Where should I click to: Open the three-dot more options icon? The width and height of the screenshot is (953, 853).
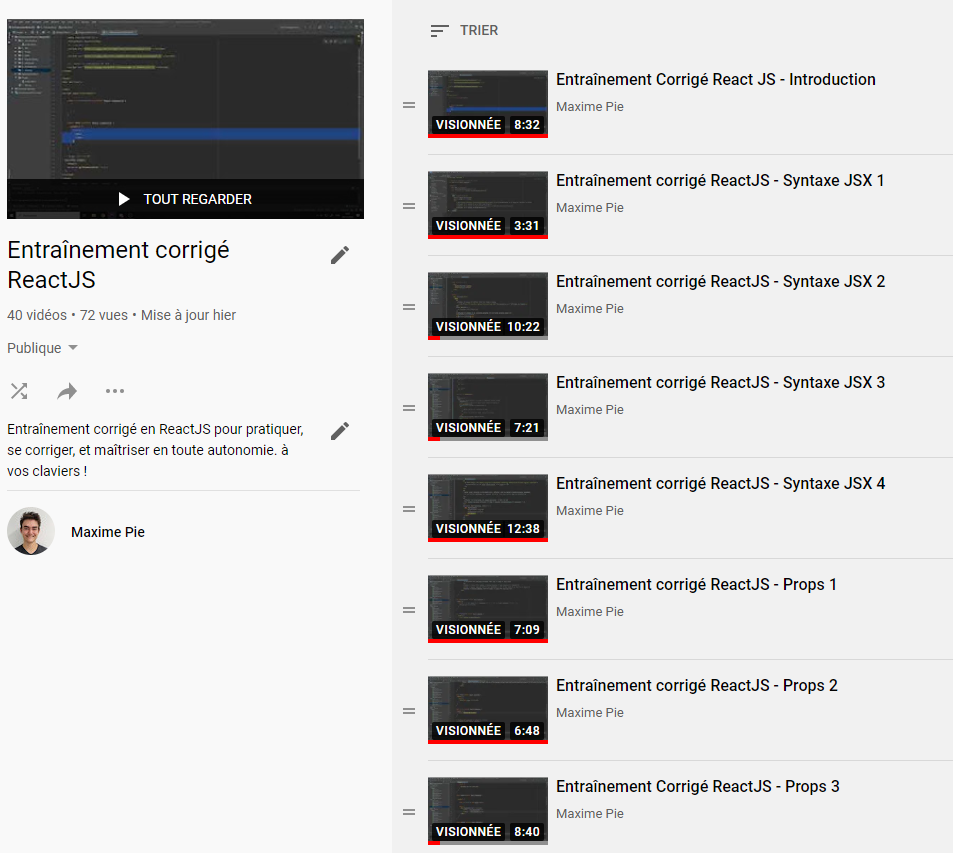tap(115, 391)
